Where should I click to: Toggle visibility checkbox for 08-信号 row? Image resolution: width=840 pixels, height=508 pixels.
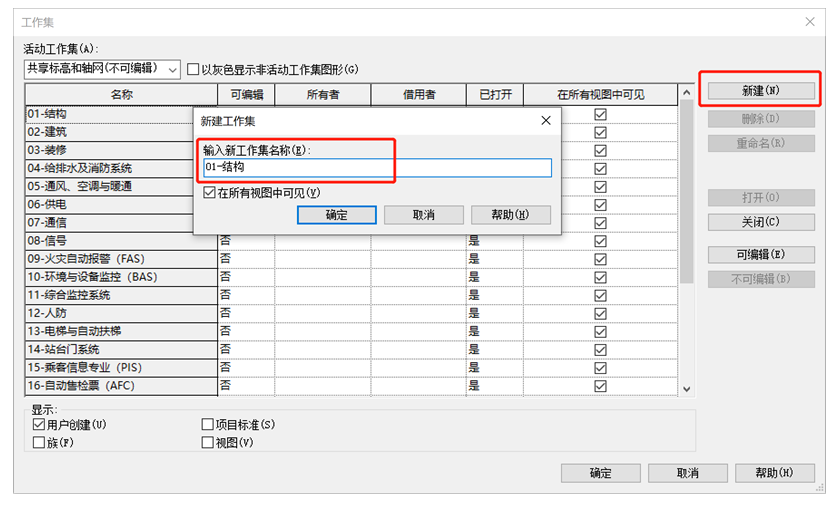601,241
